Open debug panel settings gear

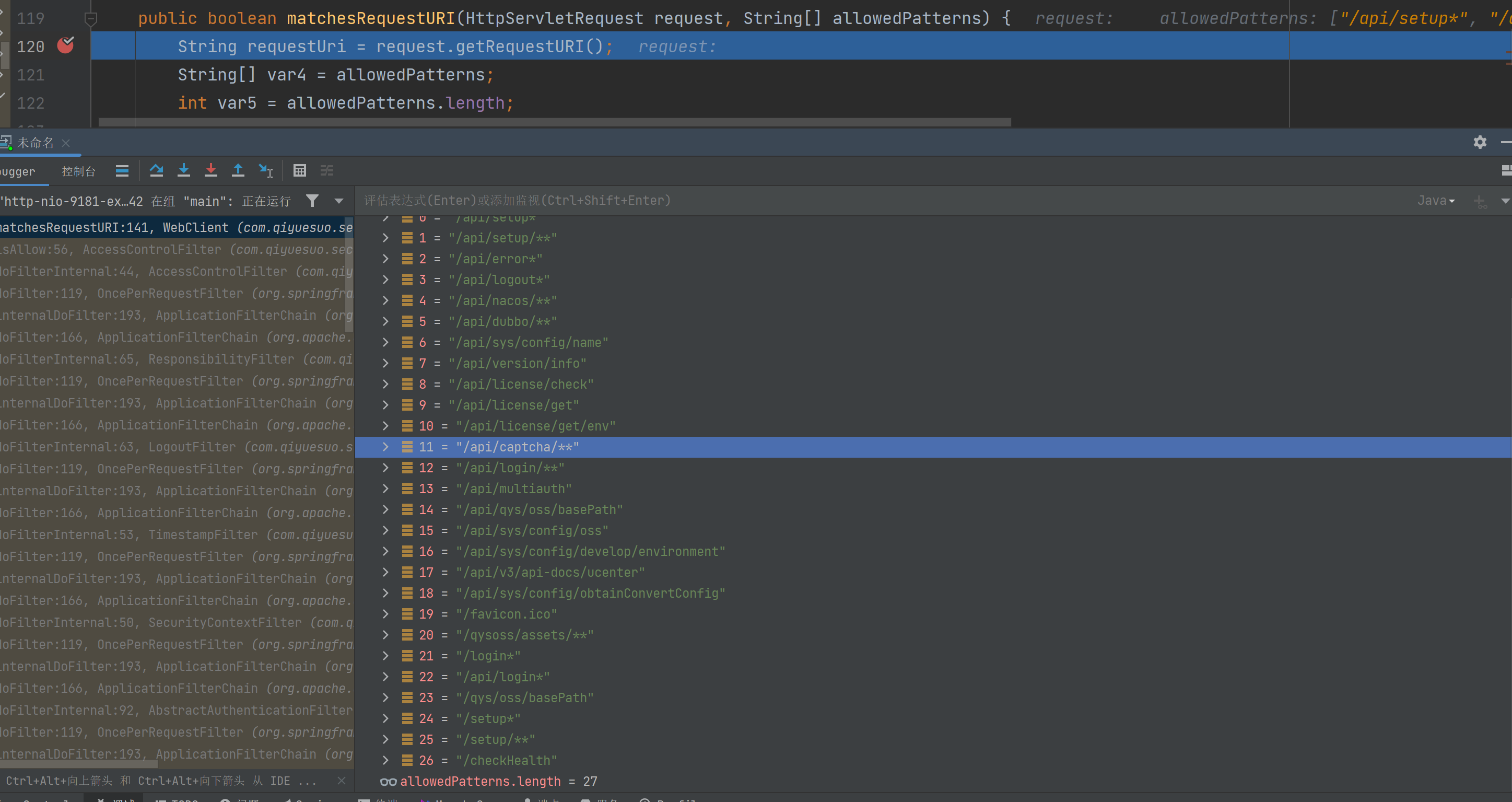click(1480, 142)
